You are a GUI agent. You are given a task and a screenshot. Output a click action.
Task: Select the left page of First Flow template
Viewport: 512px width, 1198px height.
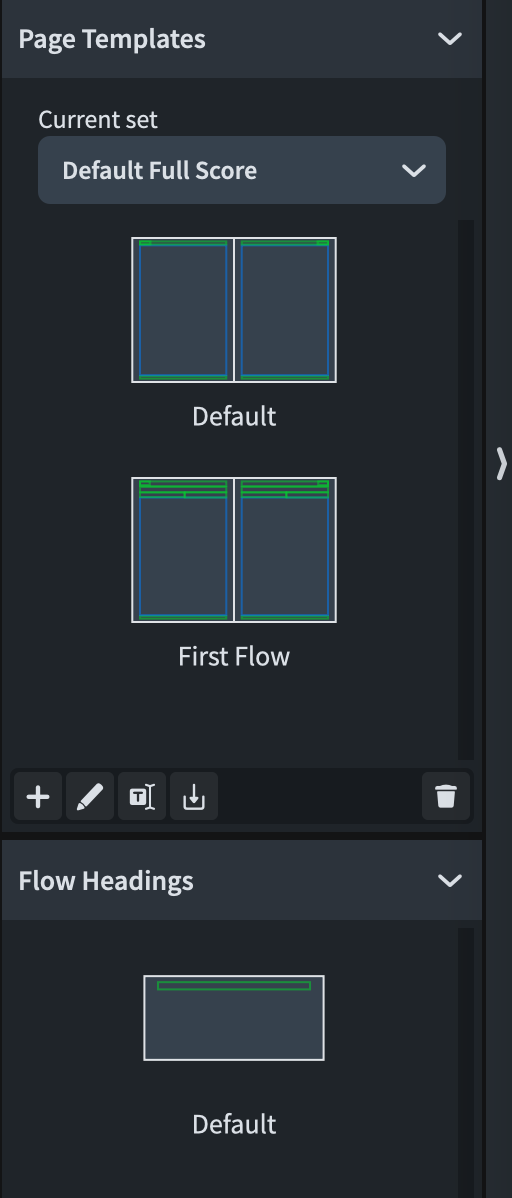point(183,550)
